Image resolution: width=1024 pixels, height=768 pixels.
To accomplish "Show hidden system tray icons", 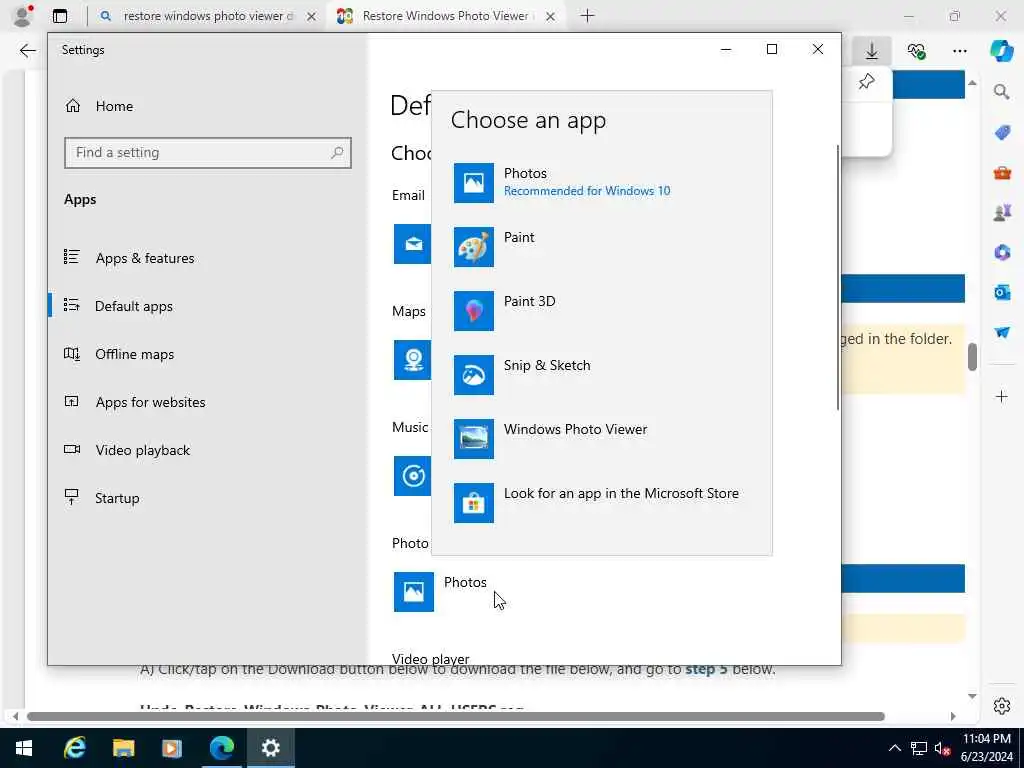I will click(895, 748).
